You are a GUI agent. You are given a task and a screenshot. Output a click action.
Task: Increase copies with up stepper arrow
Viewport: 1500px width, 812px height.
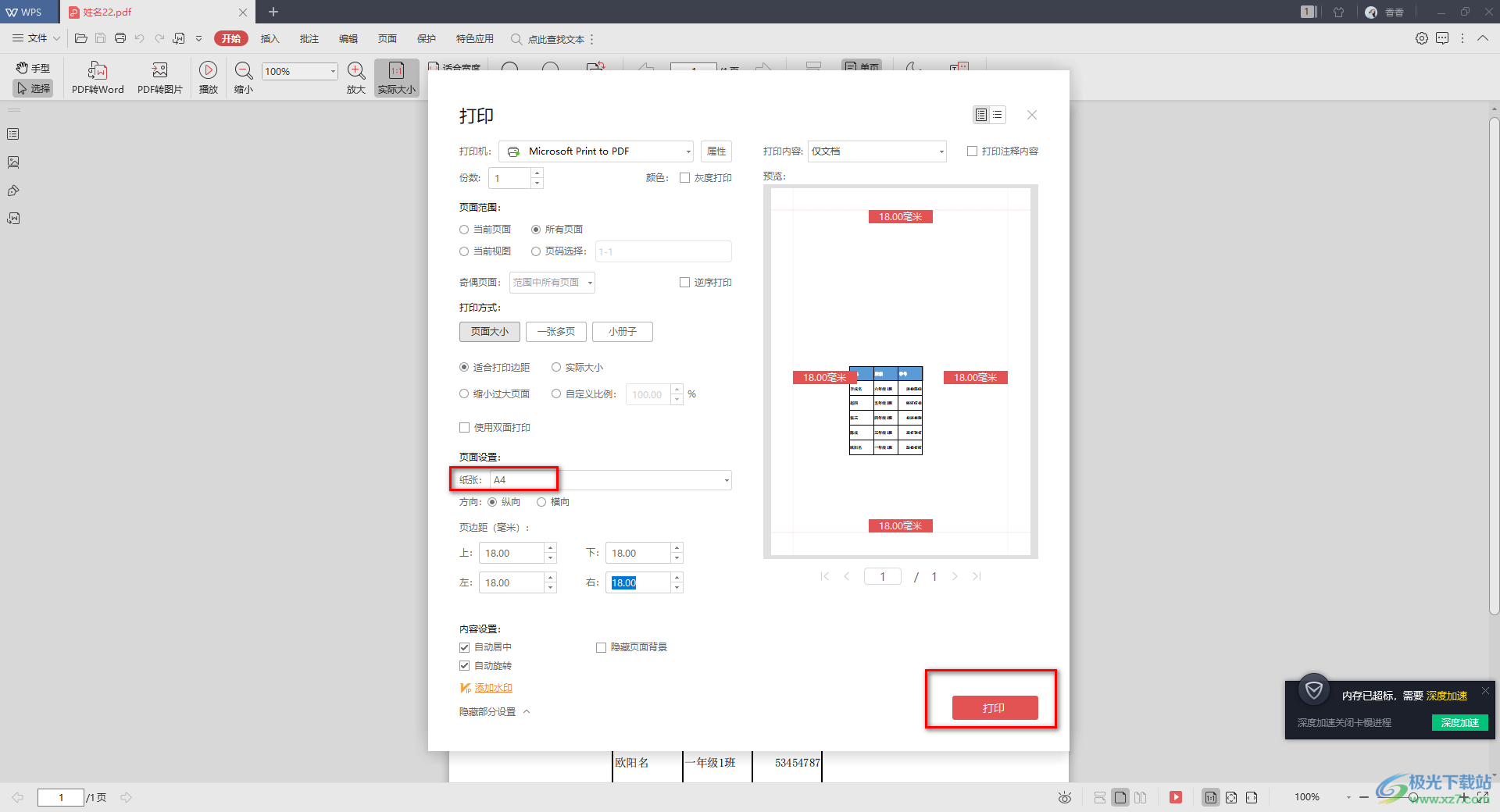coord(537,173)
